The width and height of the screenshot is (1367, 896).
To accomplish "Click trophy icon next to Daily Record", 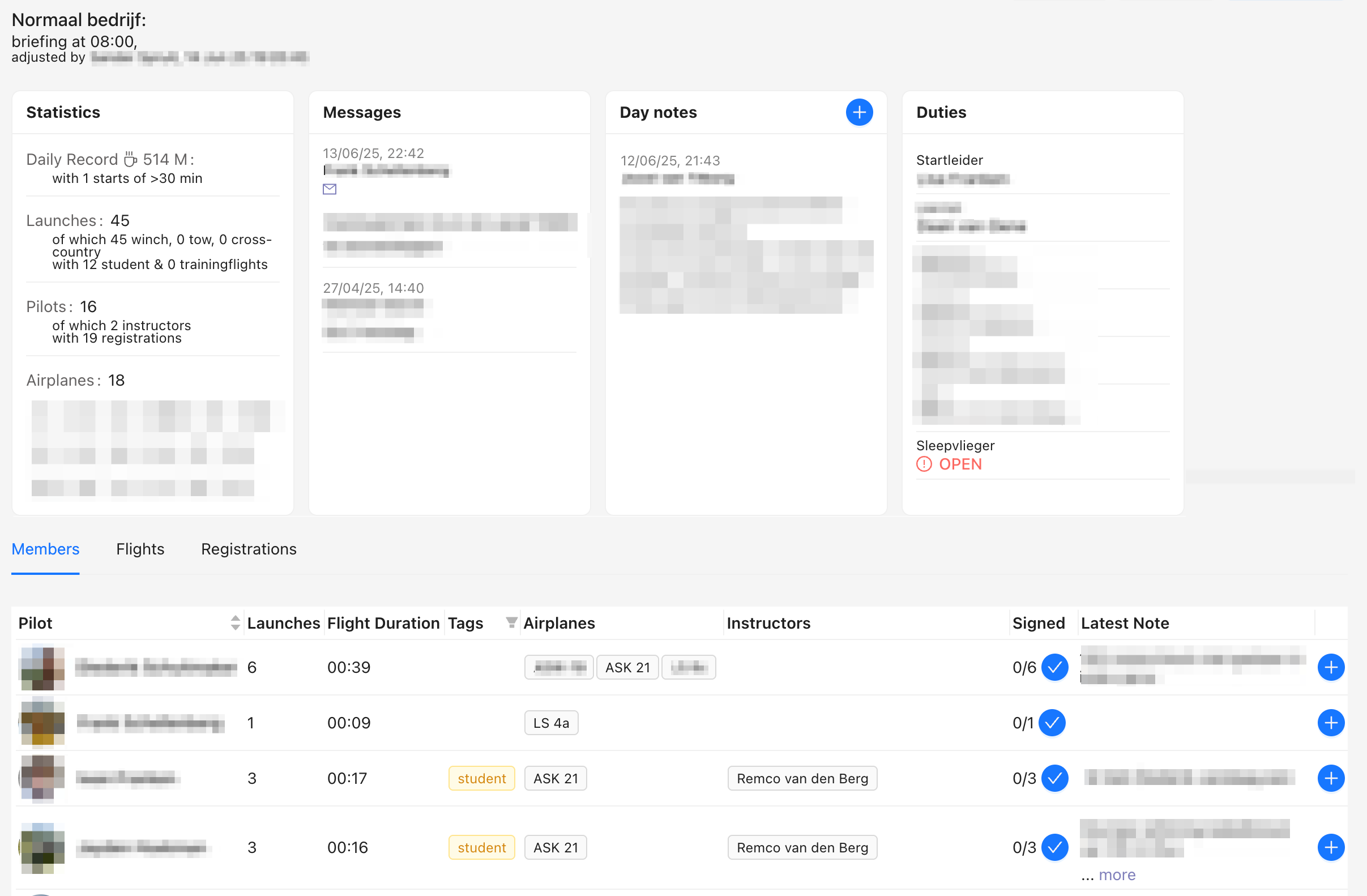I will (x=130, y=159).
